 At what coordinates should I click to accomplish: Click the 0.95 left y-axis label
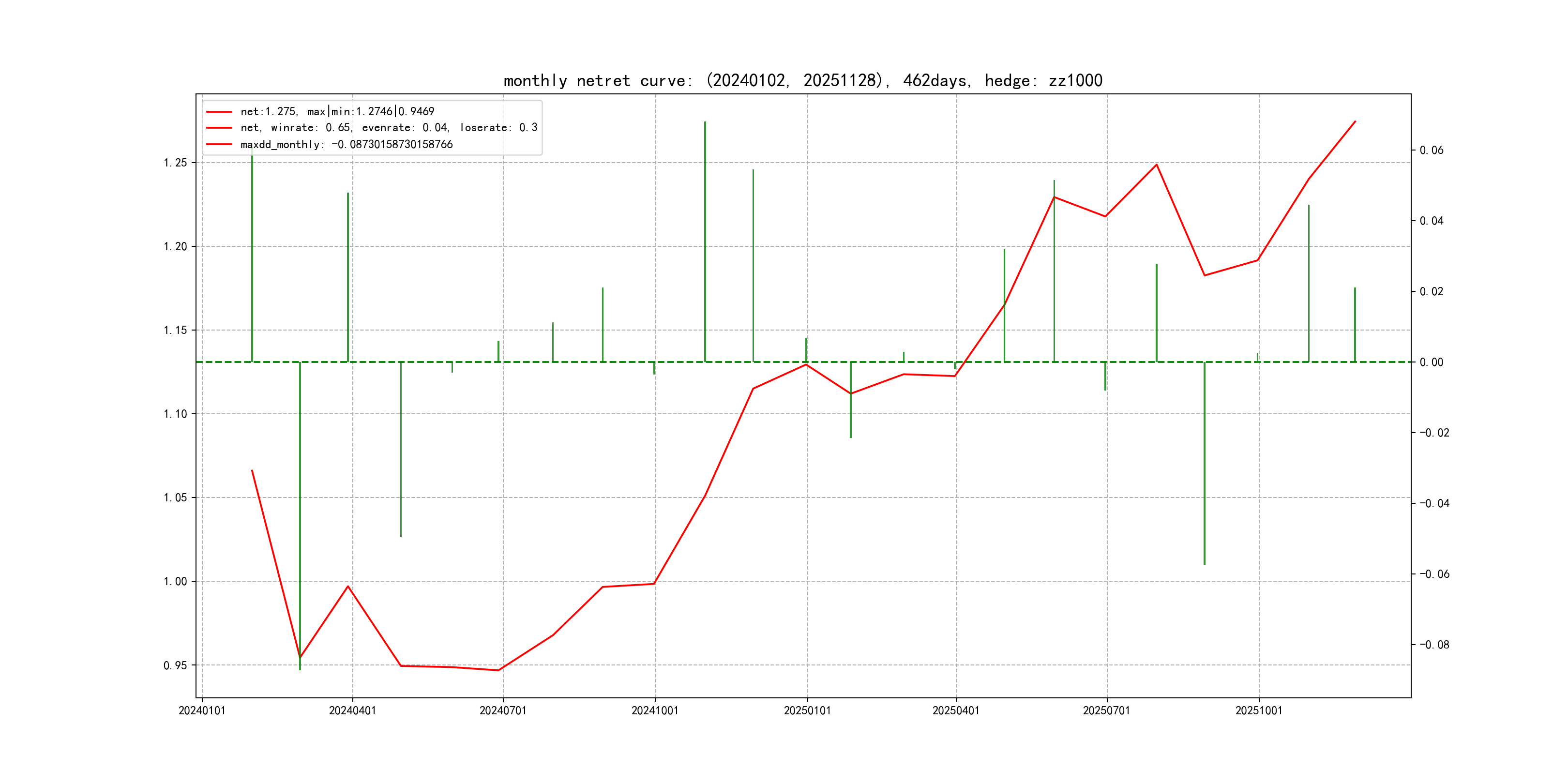(x=175, y=665)
